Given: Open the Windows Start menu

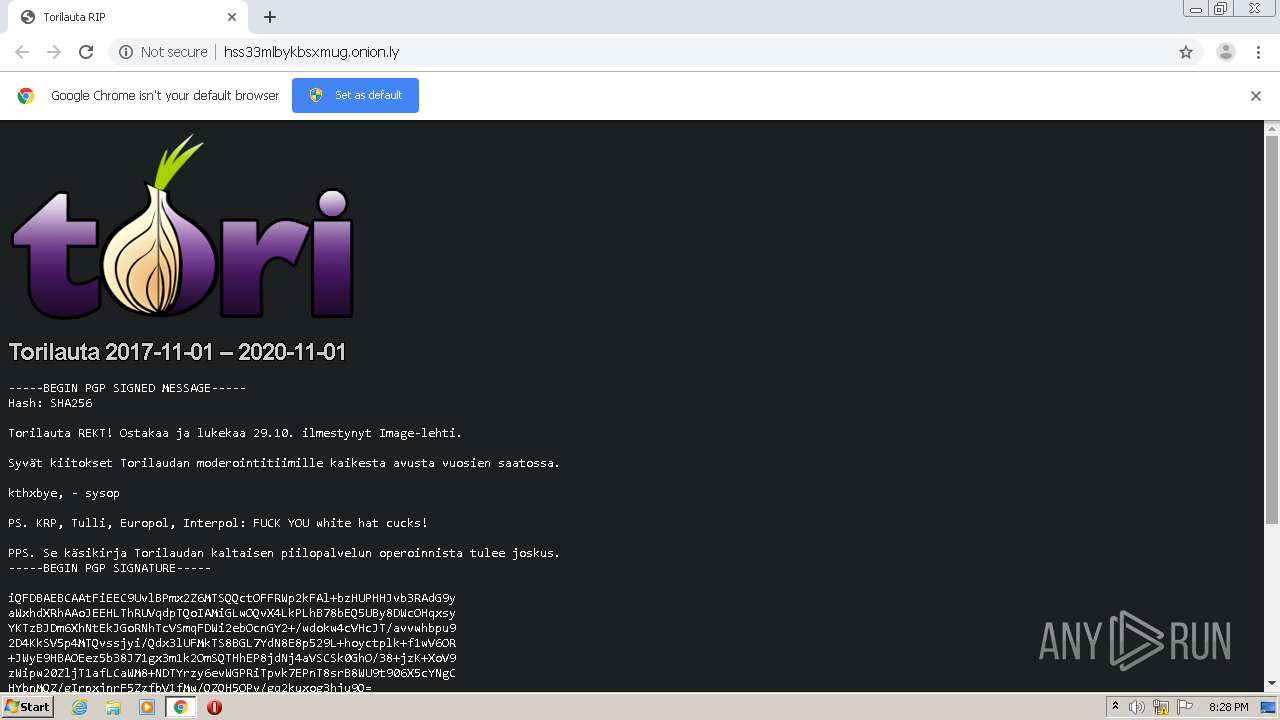Looking at the screenshot, I should point(28,706).
